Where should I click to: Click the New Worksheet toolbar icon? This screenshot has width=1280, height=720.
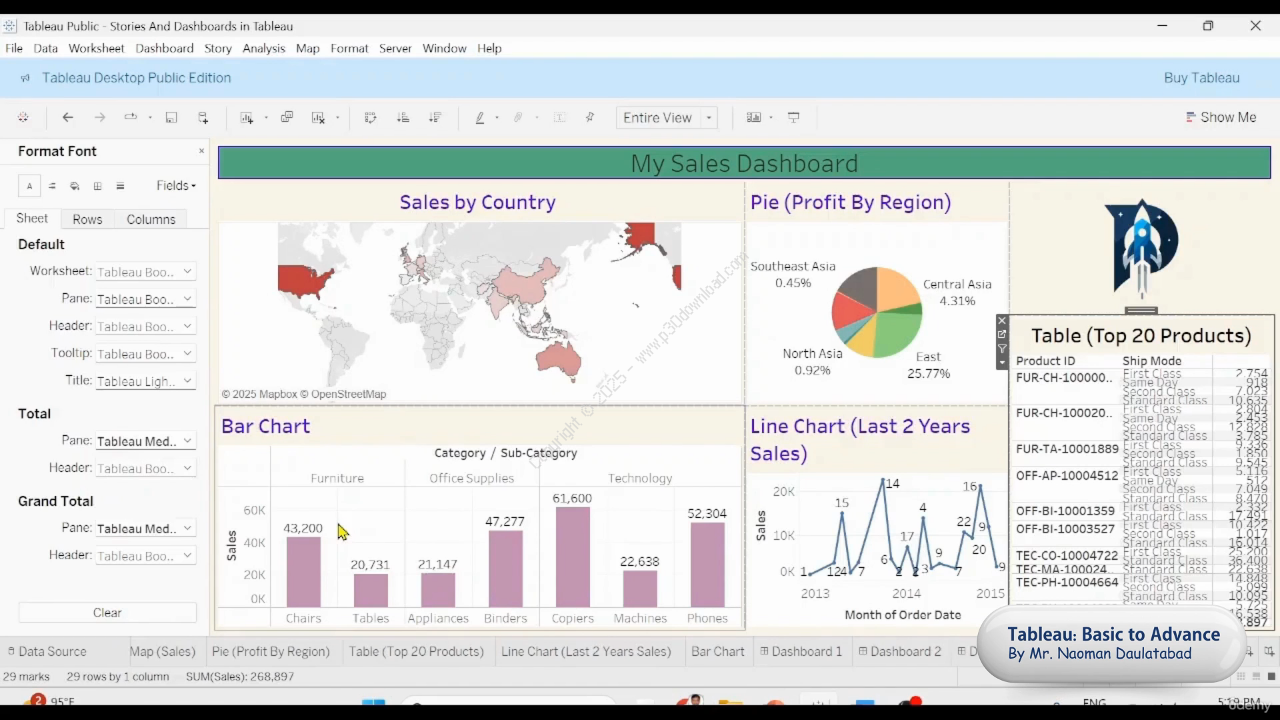[247, 118]
